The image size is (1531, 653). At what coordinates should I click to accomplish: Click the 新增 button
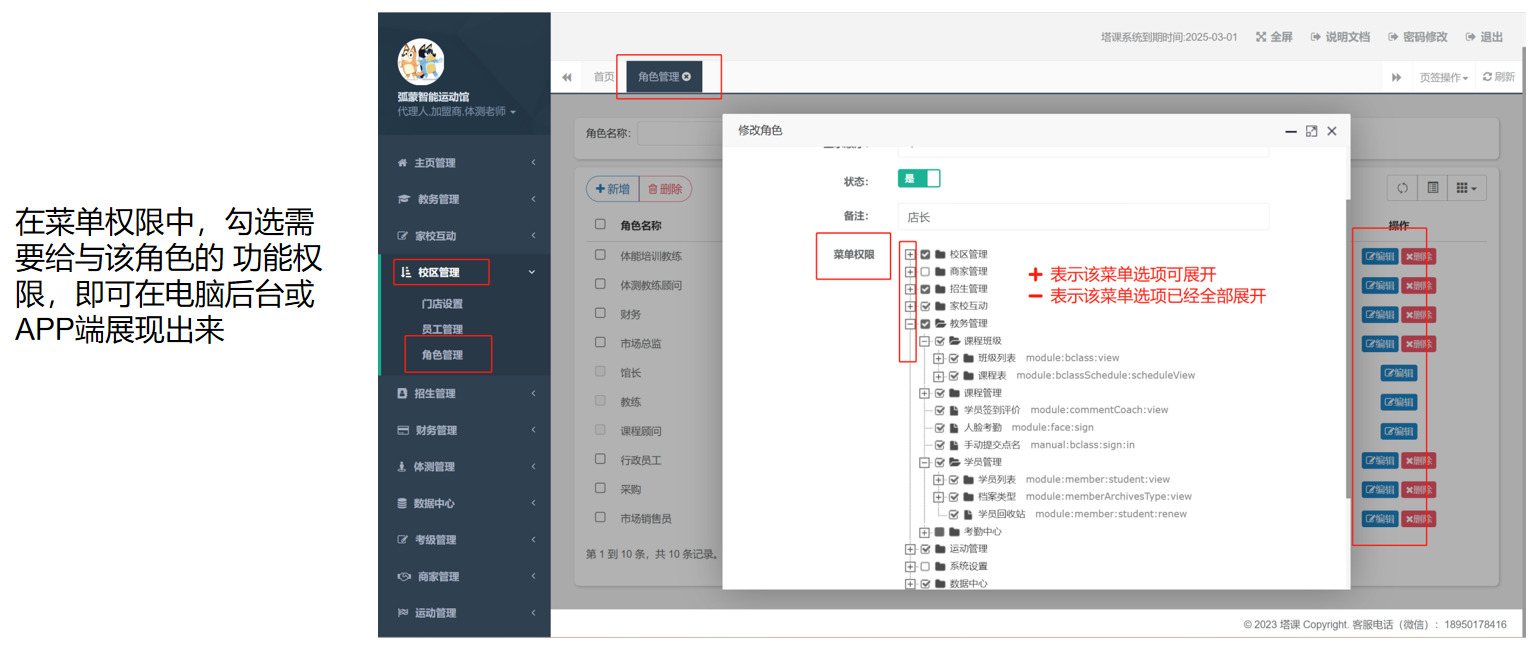613,189
